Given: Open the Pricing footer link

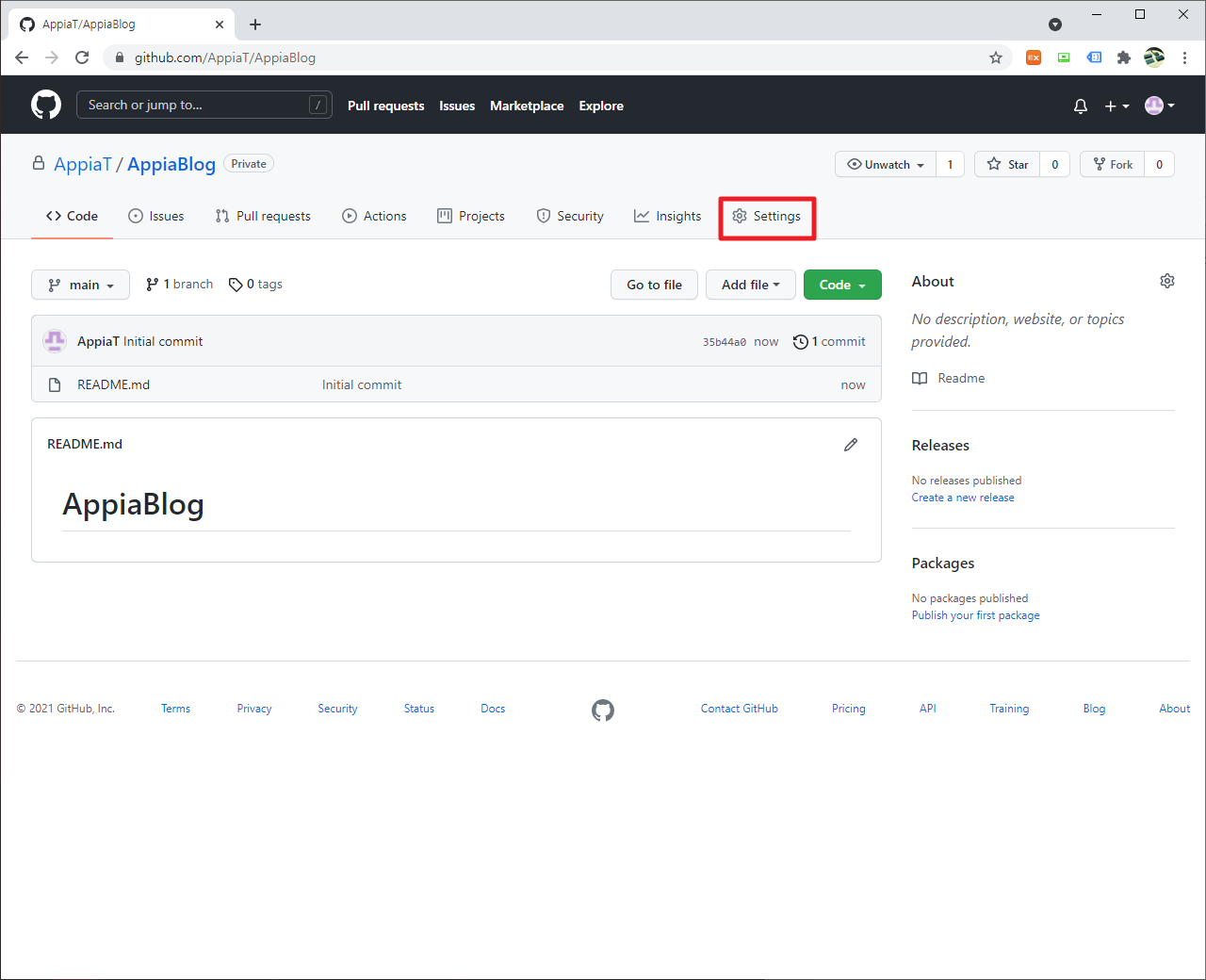Looking at the screenshot, I should (849, 709).
